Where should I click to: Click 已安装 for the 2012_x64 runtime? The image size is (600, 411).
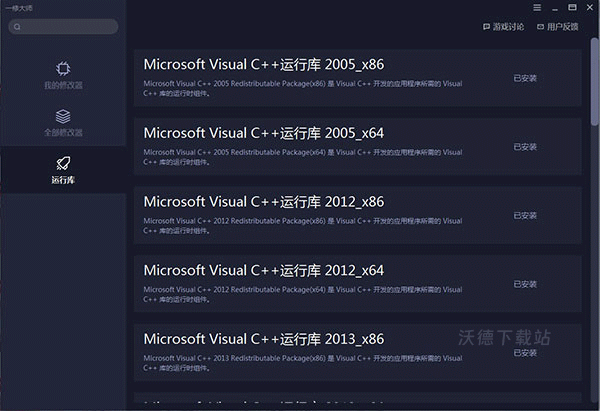[x=525, y=284]
